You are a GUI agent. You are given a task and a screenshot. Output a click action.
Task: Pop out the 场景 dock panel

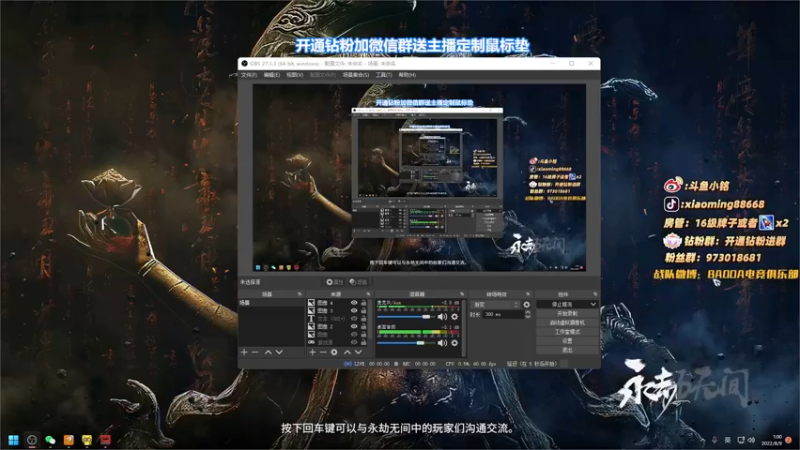[299, 294]
